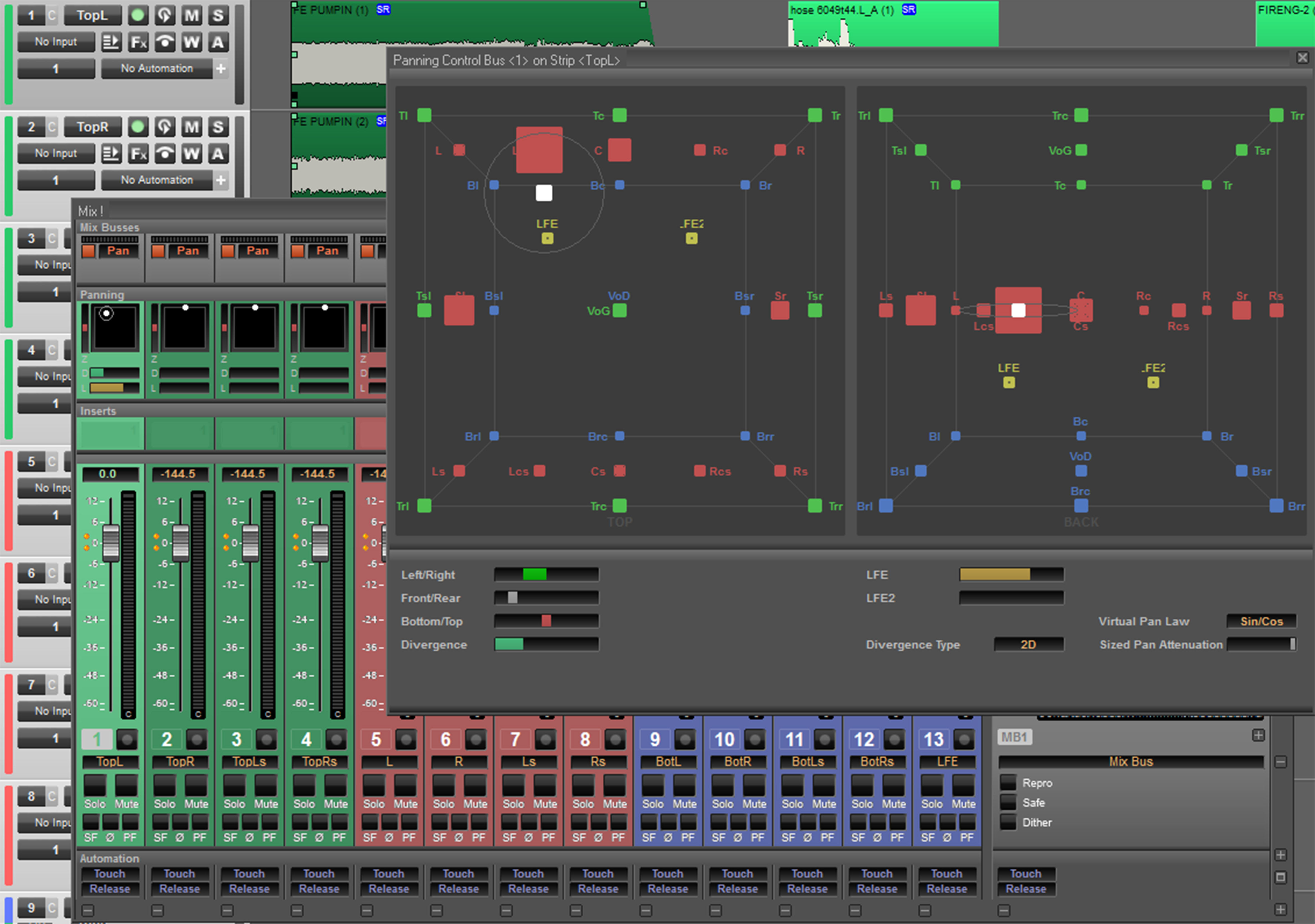Viewport: 1315px width, 924px height.
Task: Change Divergence Type 2D selector
Action: [x=1028, y=645]
